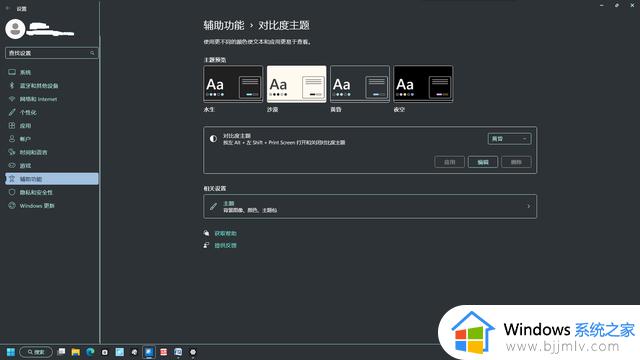
Task: Click the 辅助功能 breadcrumb in the heading
Action: pos(224,25)
